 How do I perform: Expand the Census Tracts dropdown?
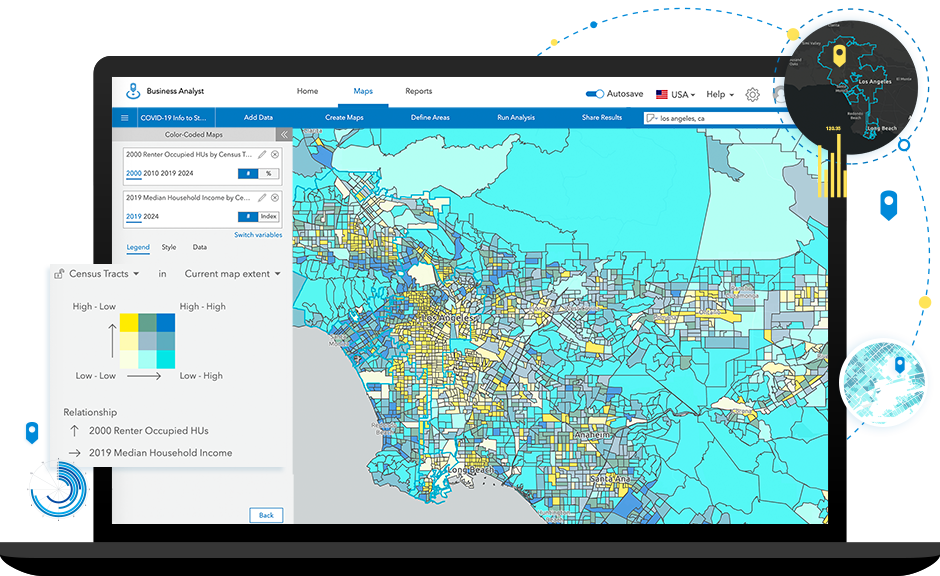pyautogui.click(x=104, y=274)
